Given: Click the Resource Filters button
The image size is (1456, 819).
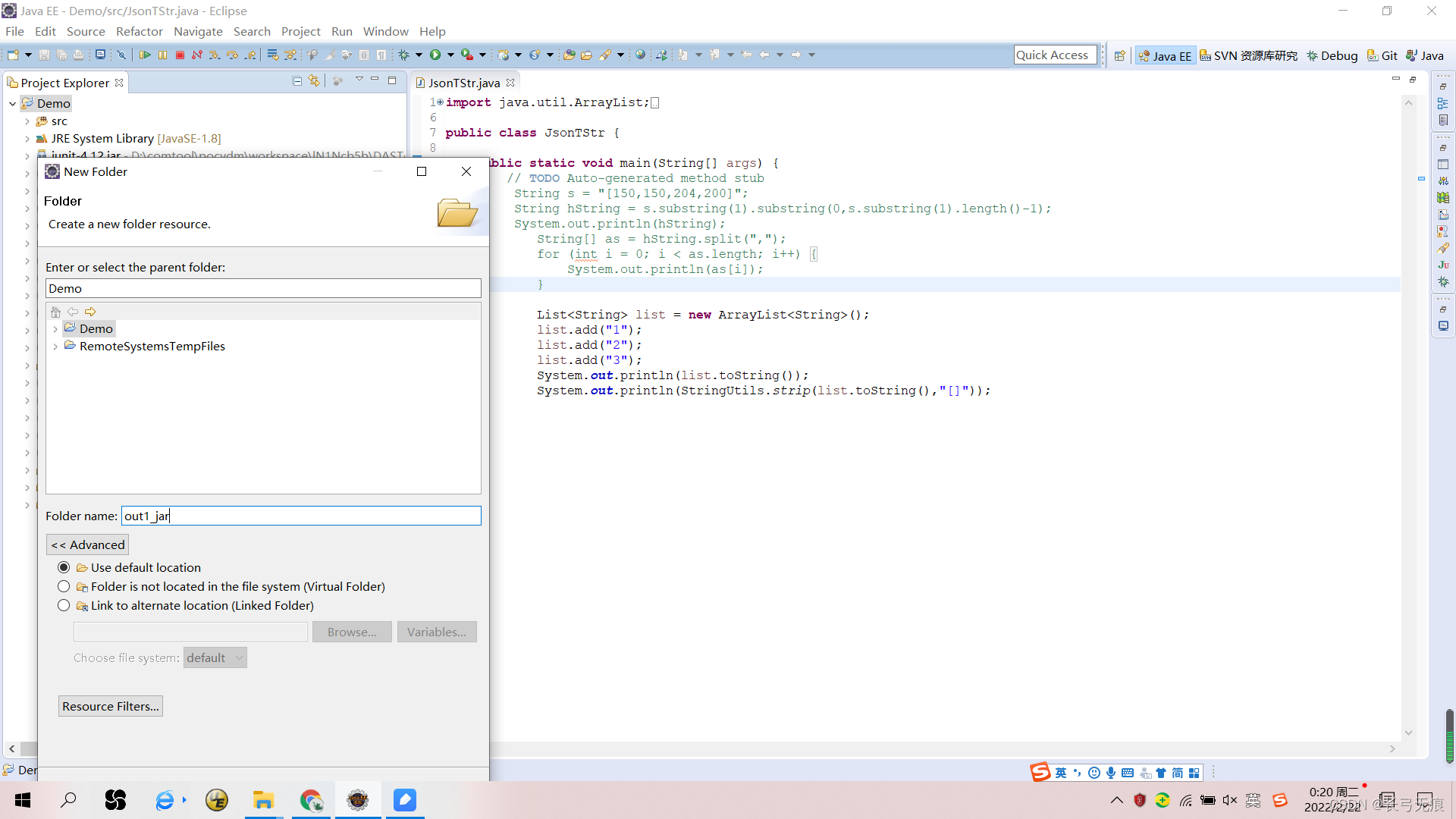Looking at the screenshot, I should (110, 706).
